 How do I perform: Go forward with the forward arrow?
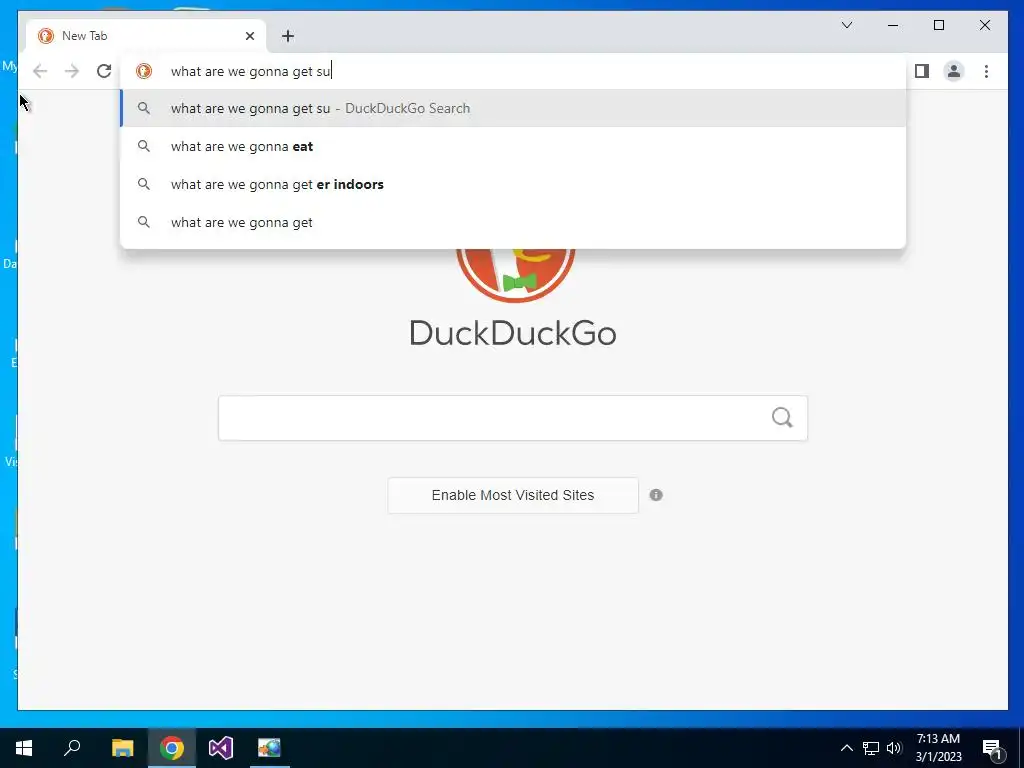pyautogui.click(x=72, y=71)
